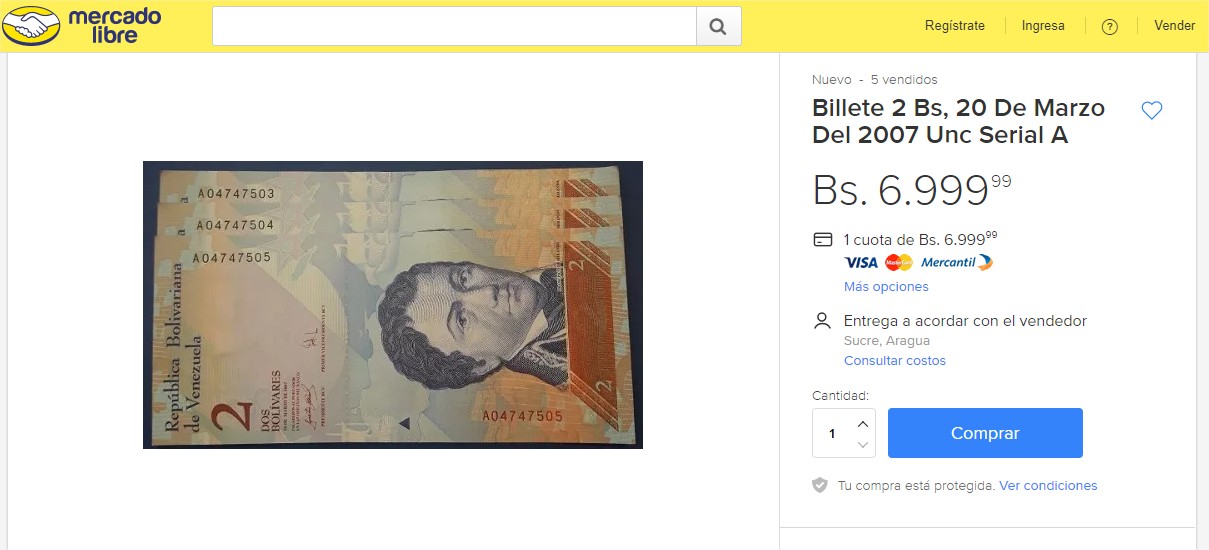Image resolution: width=1209 pixels, height=550 pixels.
Task: Click inside the search text field
Action: [454, 26]
